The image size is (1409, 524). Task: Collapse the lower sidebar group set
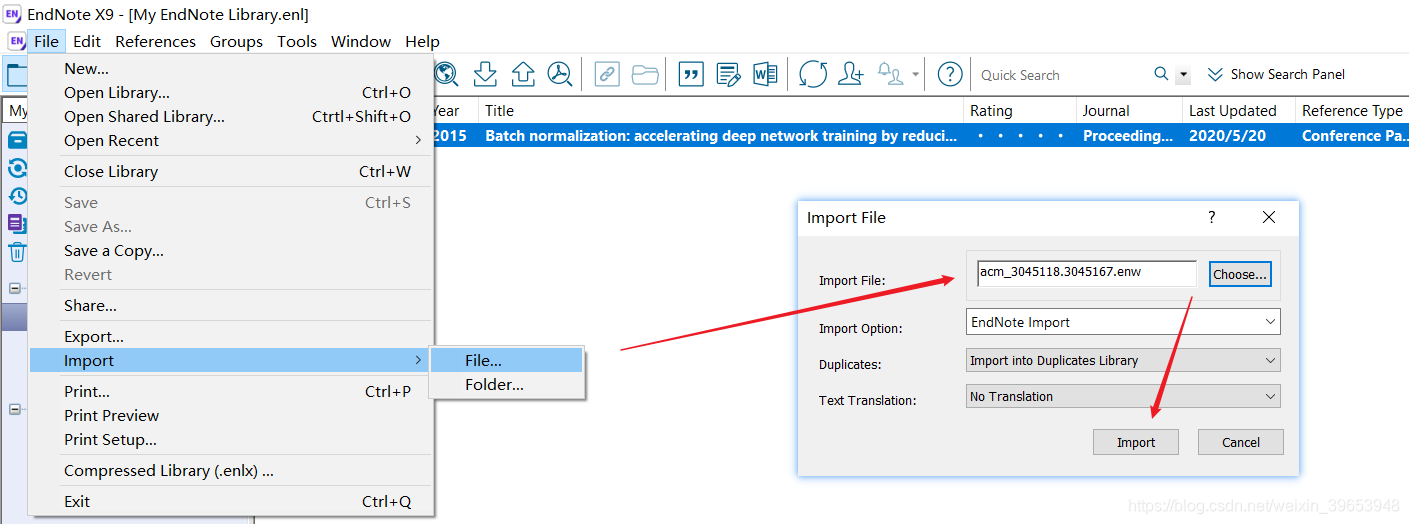(x=15, y=409)
